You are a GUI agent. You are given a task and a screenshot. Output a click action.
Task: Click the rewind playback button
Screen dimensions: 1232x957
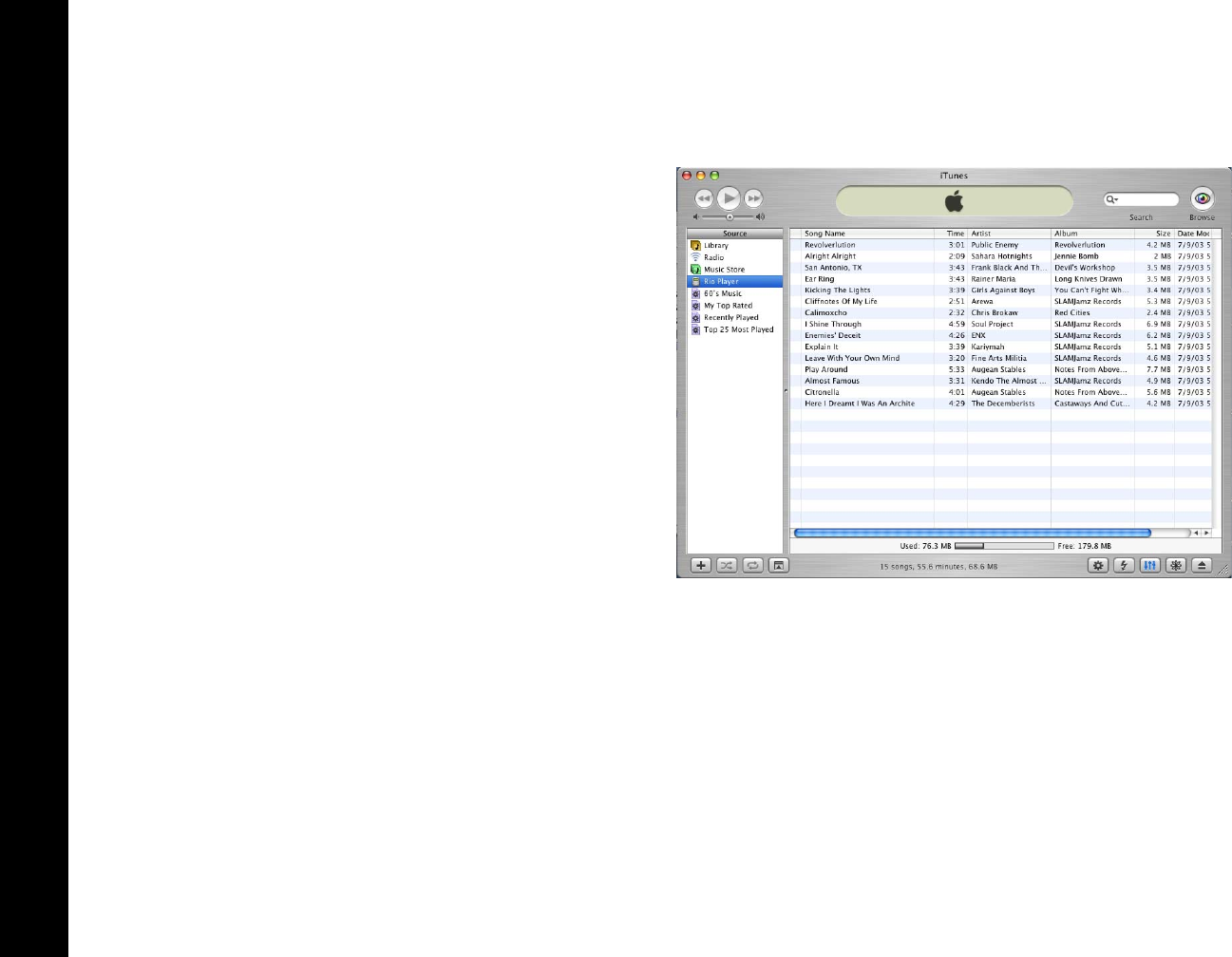pyautogui.click(x=704, y=198)
